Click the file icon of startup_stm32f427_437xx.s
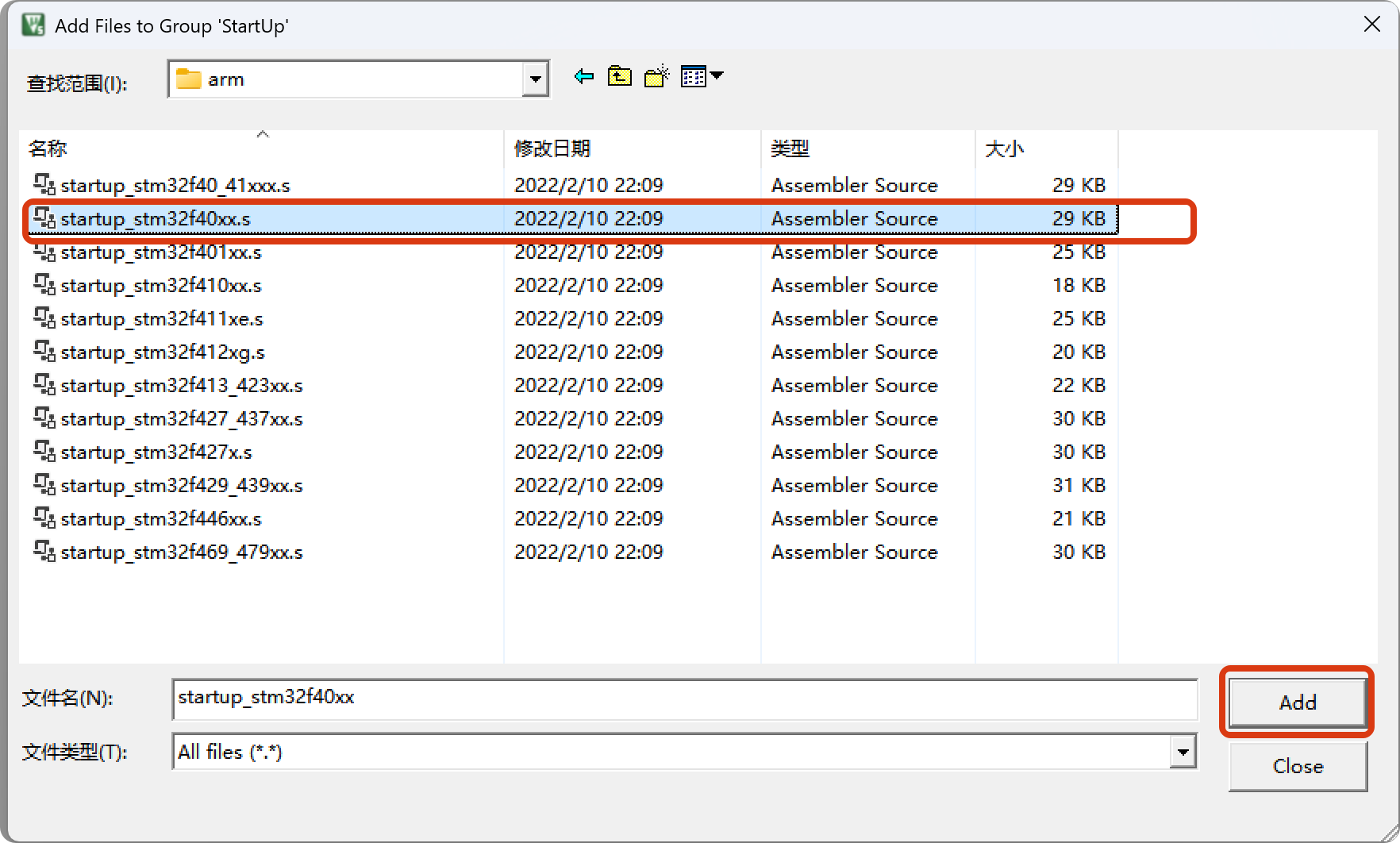 coord(44,418)
